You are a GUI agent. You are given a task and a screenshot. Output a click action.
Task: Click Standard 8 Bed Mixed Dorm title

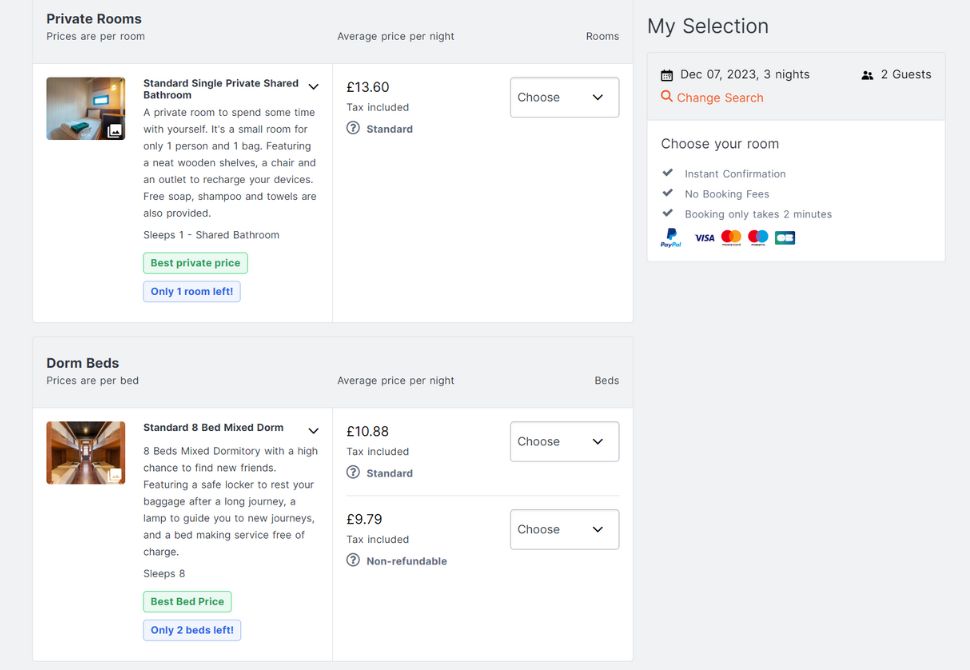coord(213,428)
